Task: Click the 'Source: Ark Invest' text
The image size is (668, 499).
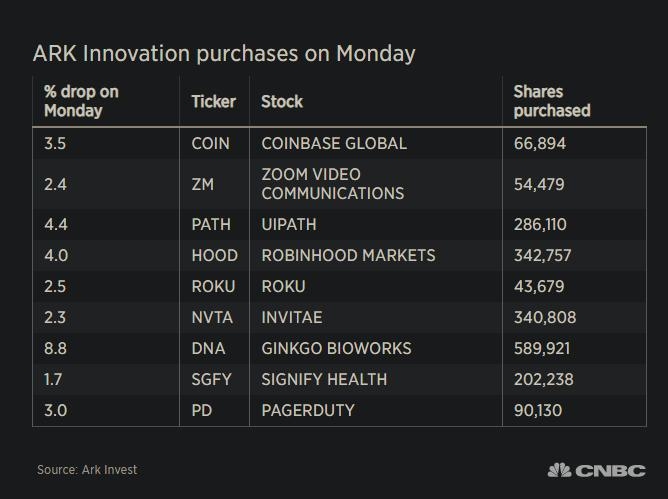Action: [x=87, y=469]
